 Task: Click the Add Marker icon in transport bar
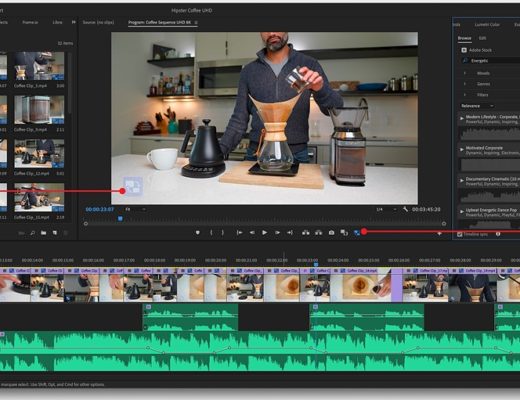198,232
